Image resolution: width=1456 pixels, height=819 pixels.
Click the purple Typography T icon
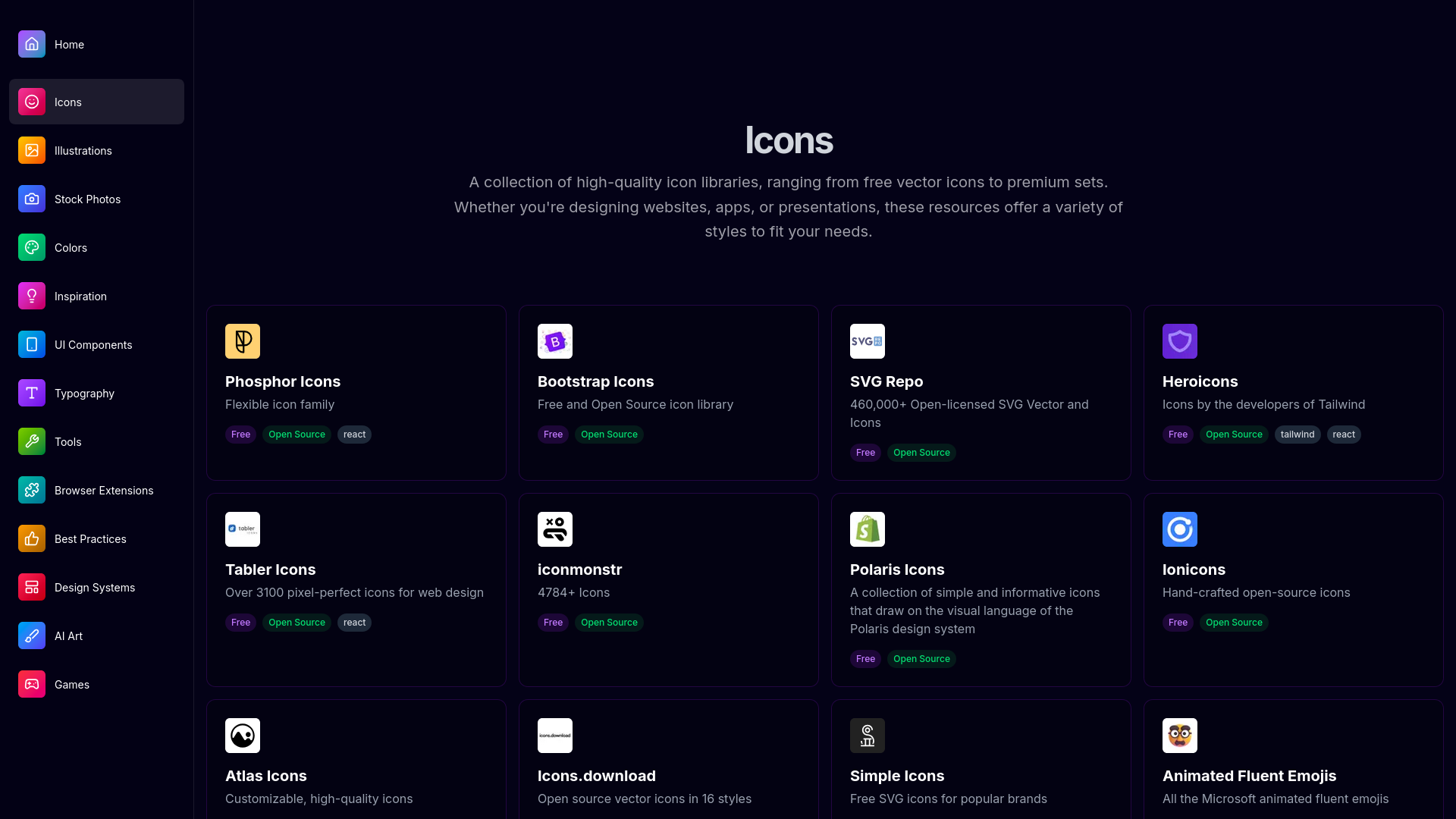32,393
